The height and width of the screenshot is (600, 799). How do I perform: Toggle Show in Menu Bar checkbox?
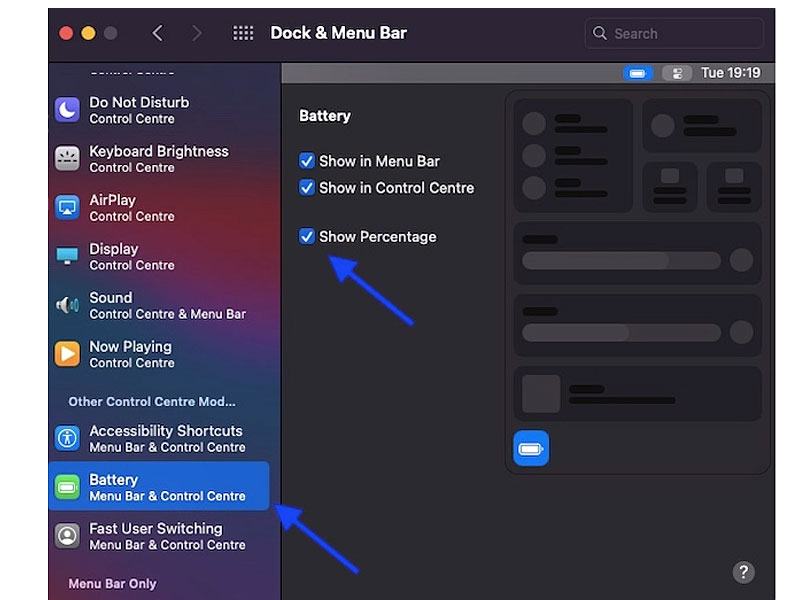(x=307, y=161)
